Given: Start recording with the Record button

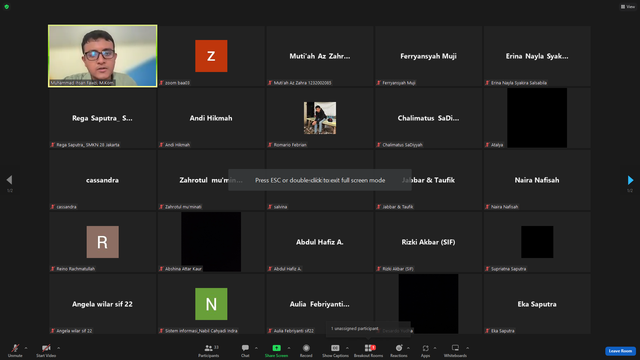Looking at the screenshot, I should coord(306,350).
